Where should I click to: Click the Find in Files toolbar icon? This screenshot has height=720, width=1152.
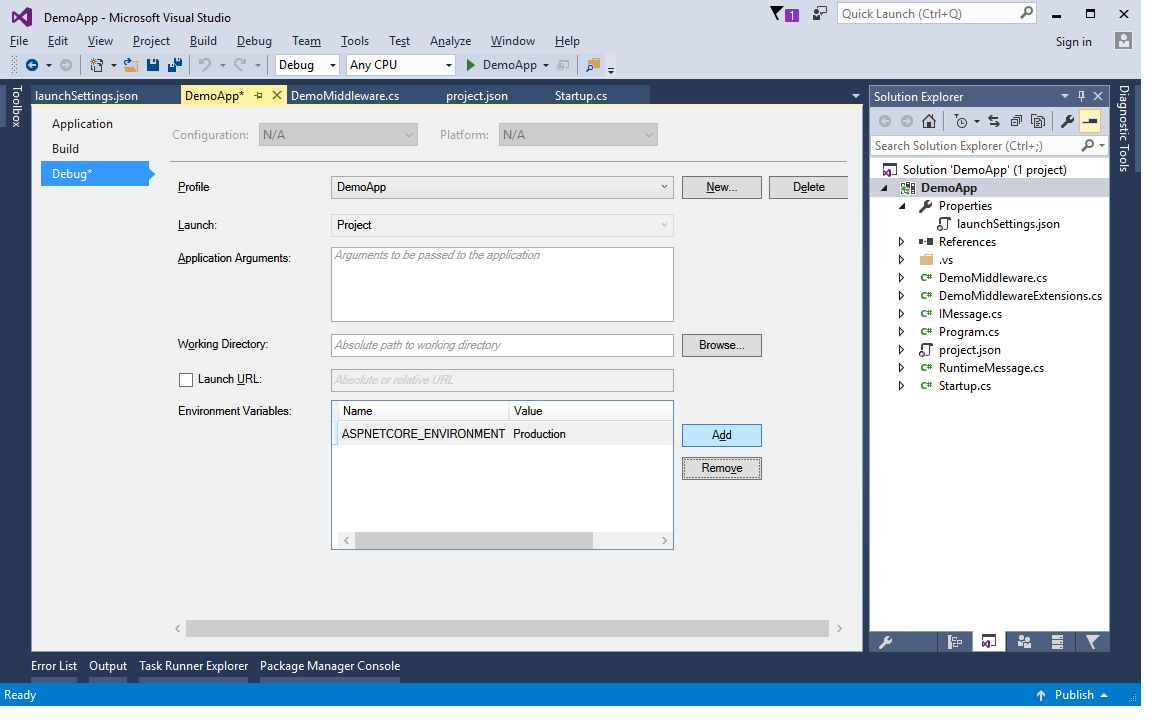pyautogui.click(x=593, y=65)
